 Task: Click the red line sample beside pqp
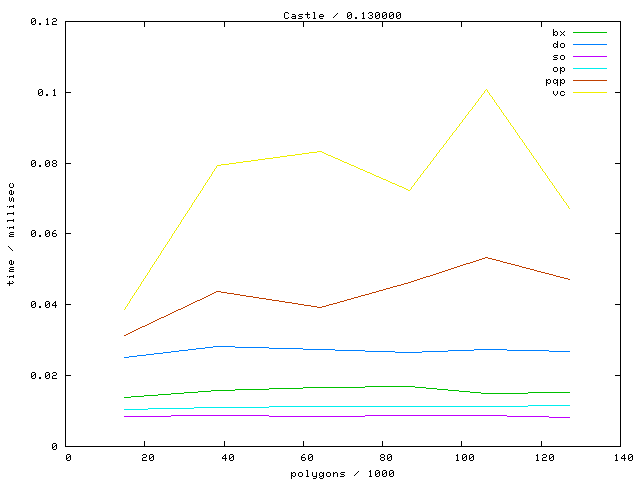(590, 81)
